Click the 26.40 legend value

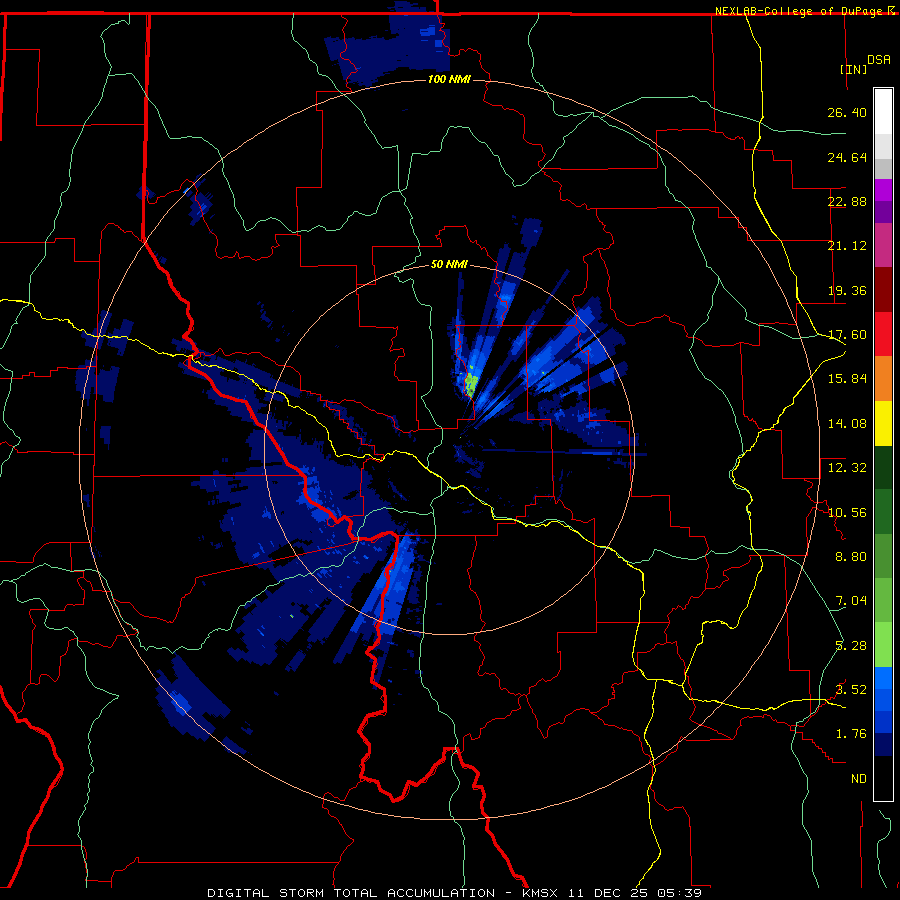847,112
